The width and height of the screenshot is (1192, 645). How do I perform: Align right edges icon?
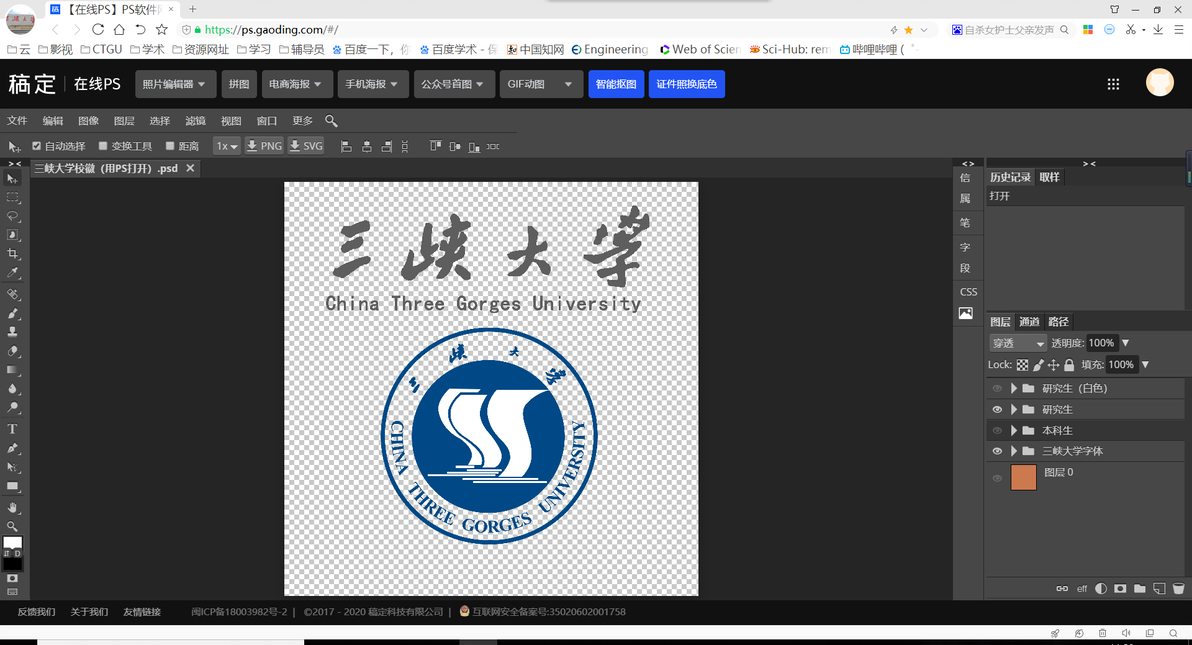pos(386,146)
